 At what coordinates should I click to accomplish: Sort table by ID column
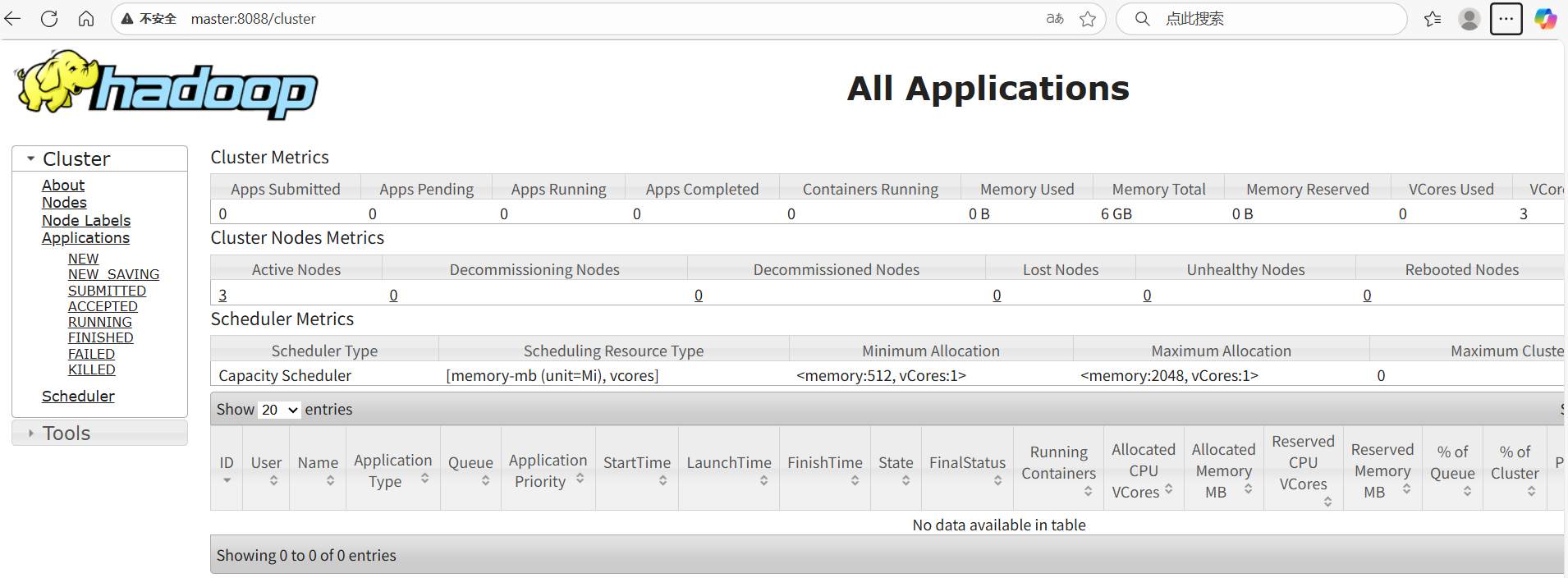(227, 468)
